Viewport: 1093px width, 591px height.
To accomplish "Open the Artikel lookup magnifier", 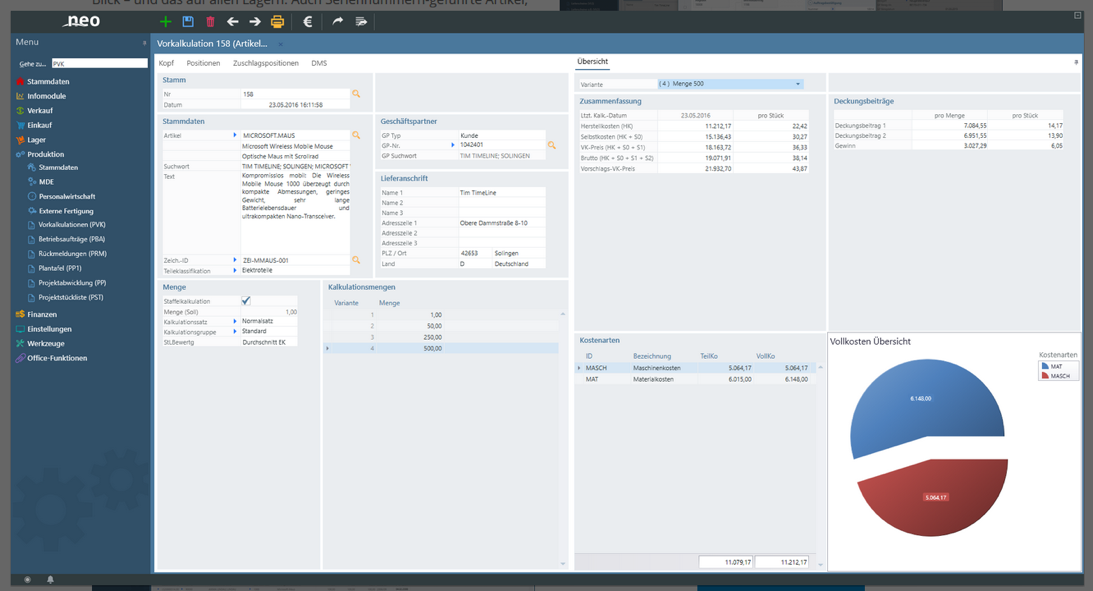I will coord(358,132).
